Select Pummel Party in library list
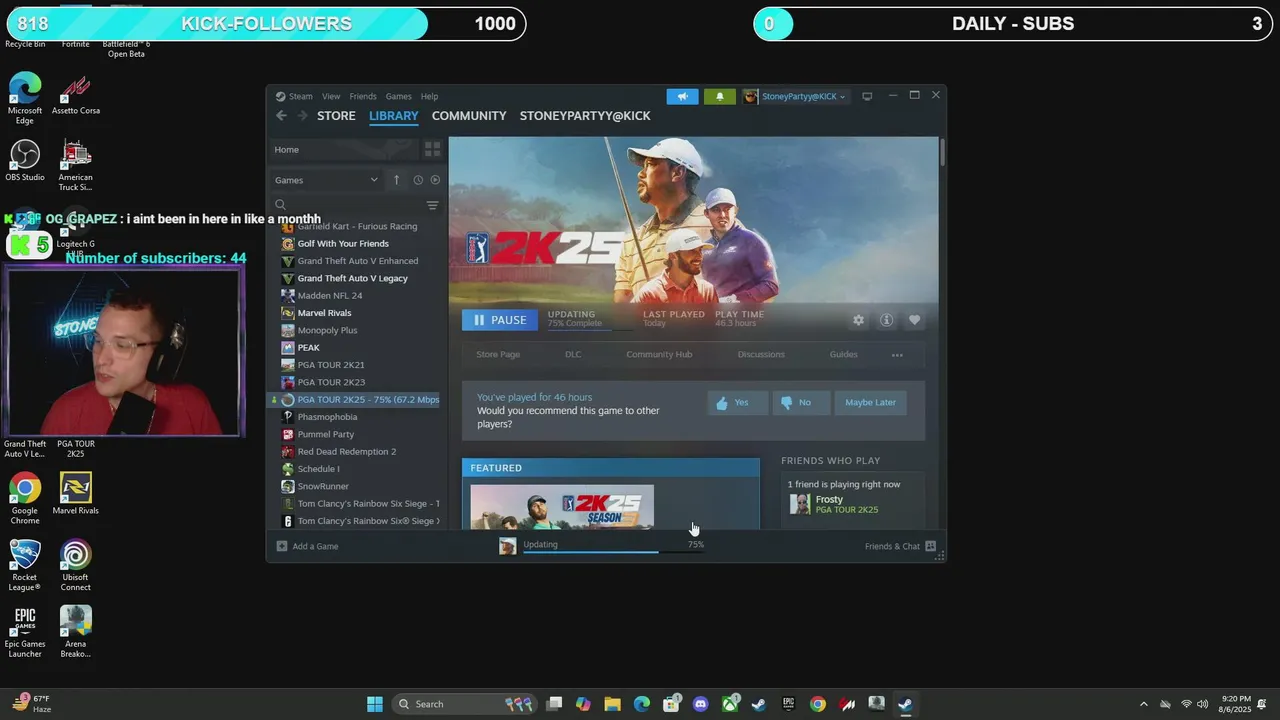The width and height of the screenshot is (1280, 720). point(325,435)
